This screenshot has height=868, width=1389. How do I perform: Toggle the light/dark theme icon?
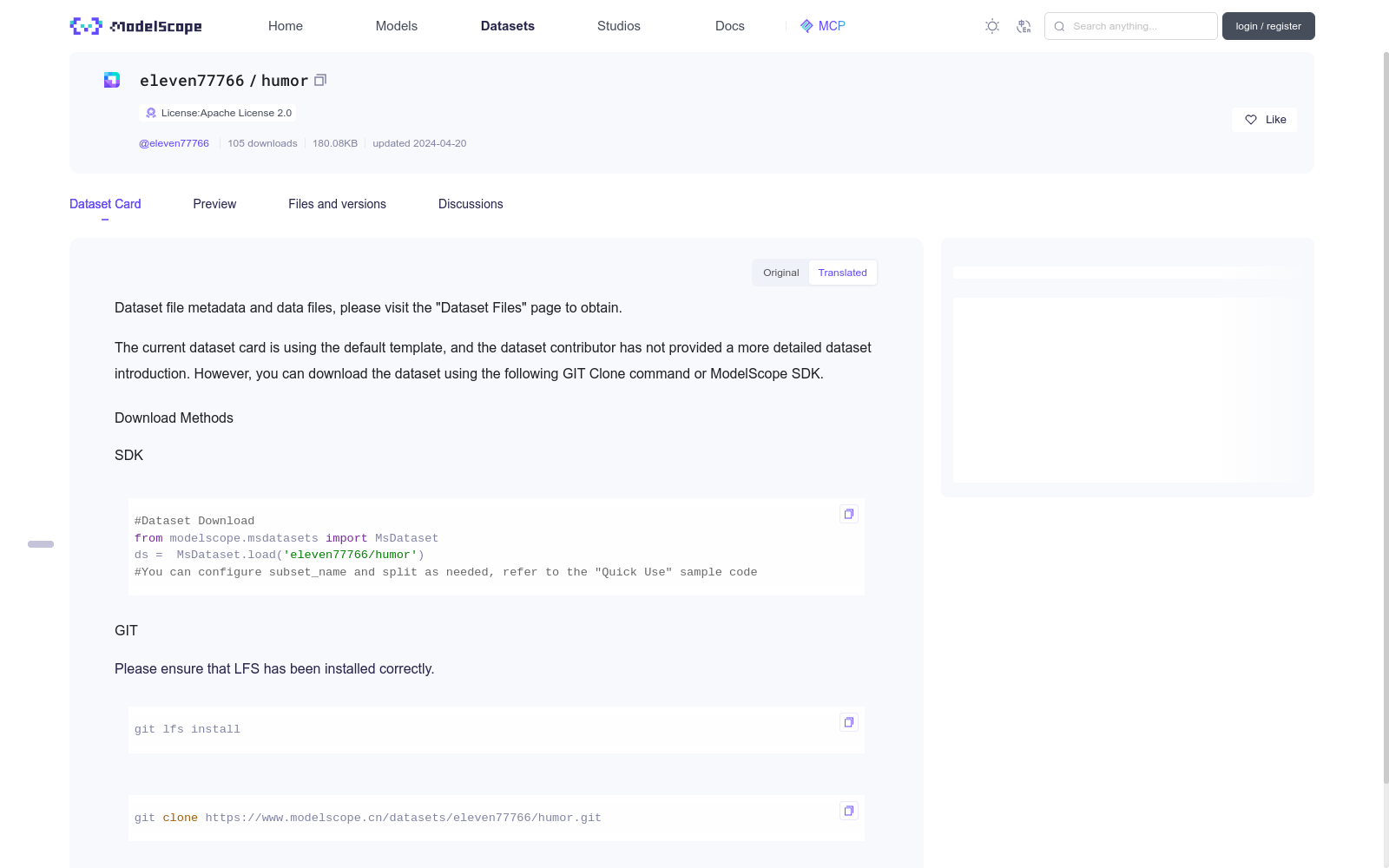point(992,26)
